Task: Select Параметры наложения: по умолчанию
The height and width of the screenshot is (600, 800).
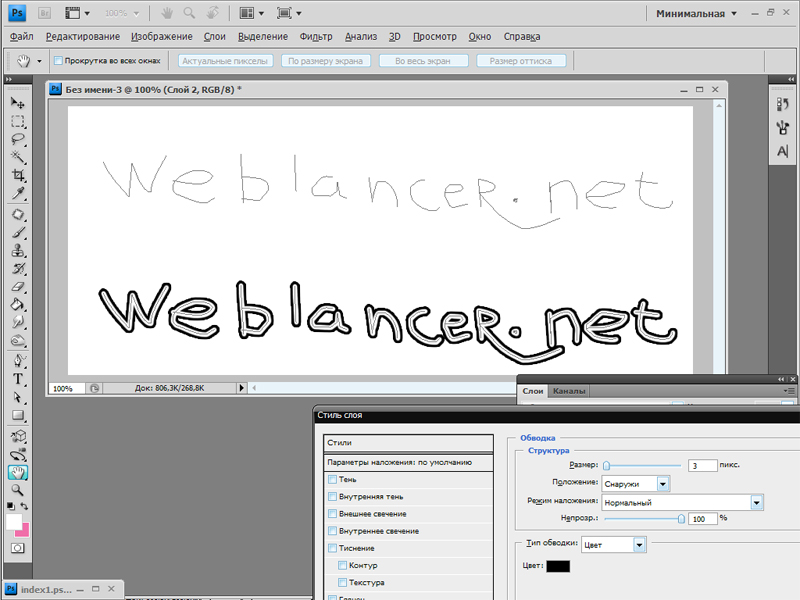Action: 409,462
